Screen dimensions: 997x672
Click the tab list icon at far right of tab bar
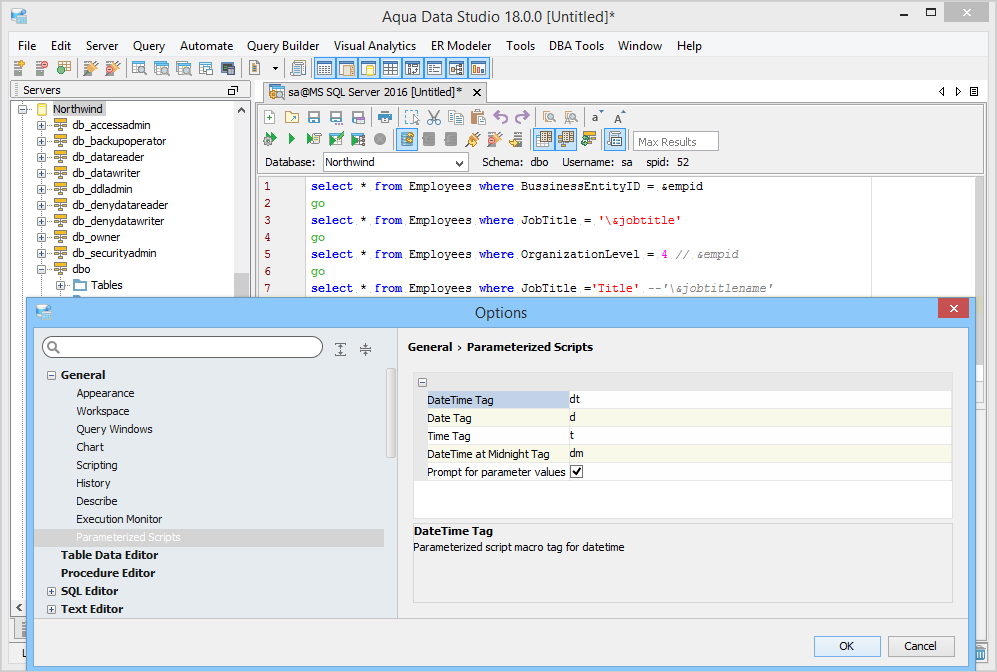[x=973, y=92]
